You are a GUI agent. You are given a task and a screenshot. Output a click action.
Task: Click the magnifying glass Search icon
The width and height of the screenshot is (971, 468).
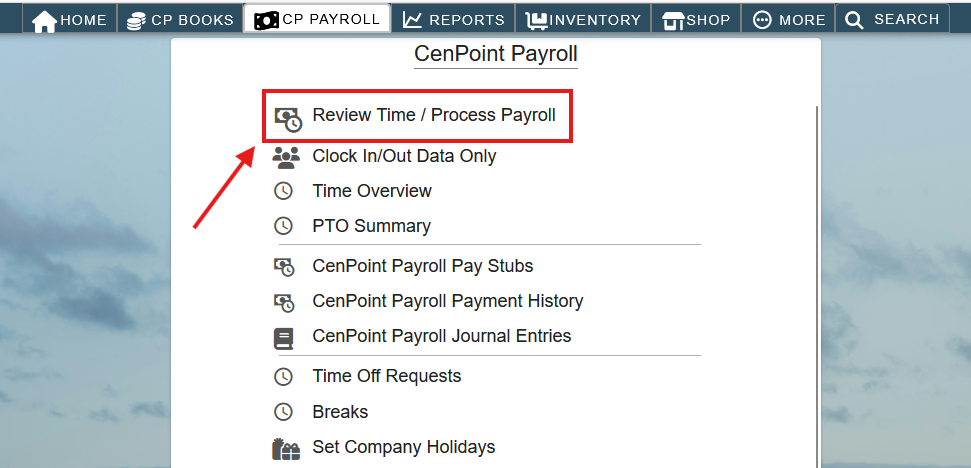pyautogui.click(x=854, y=20)
